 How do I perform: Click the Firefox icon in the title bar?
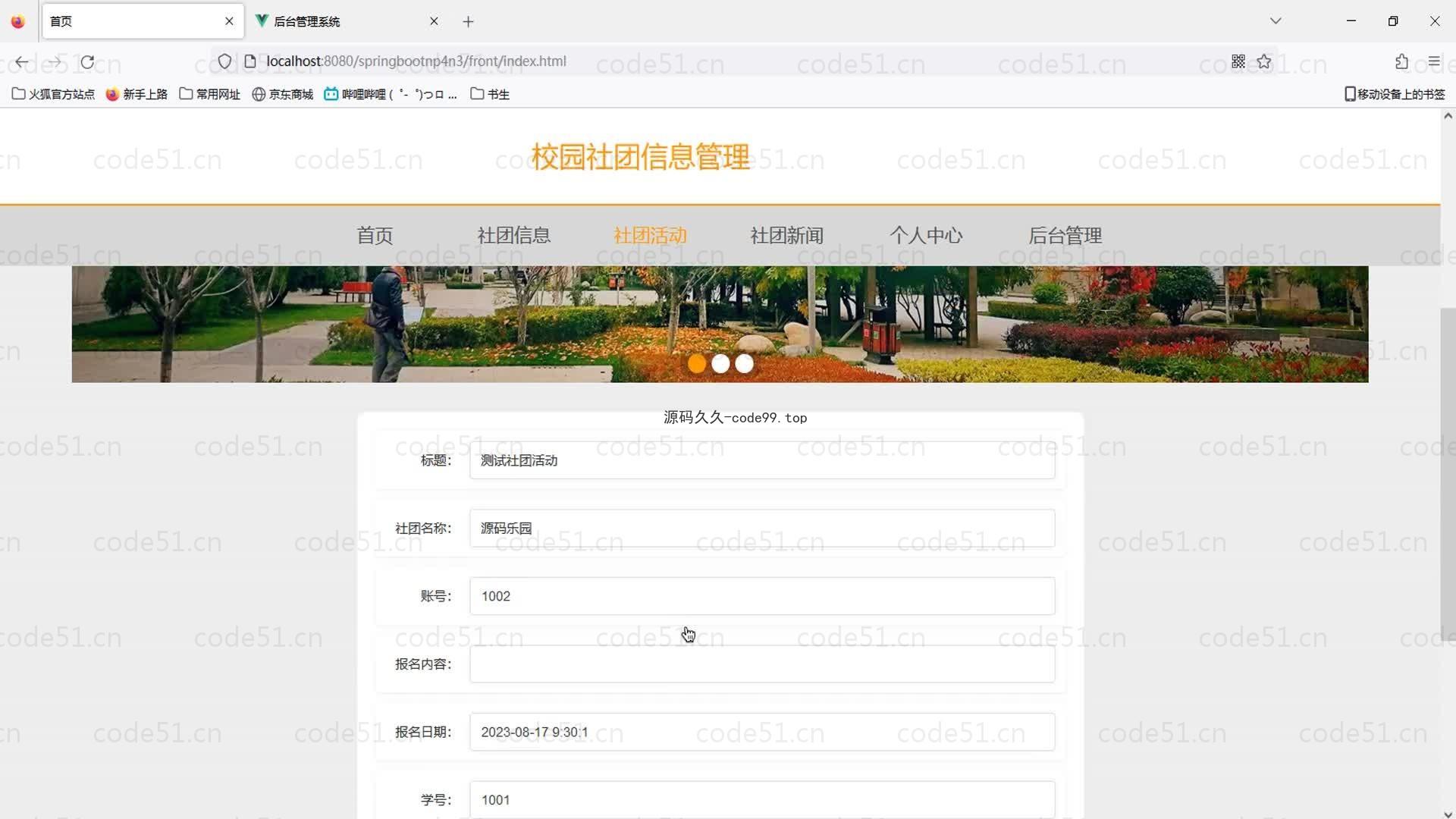pyautogui.click(x=18, y=21)
